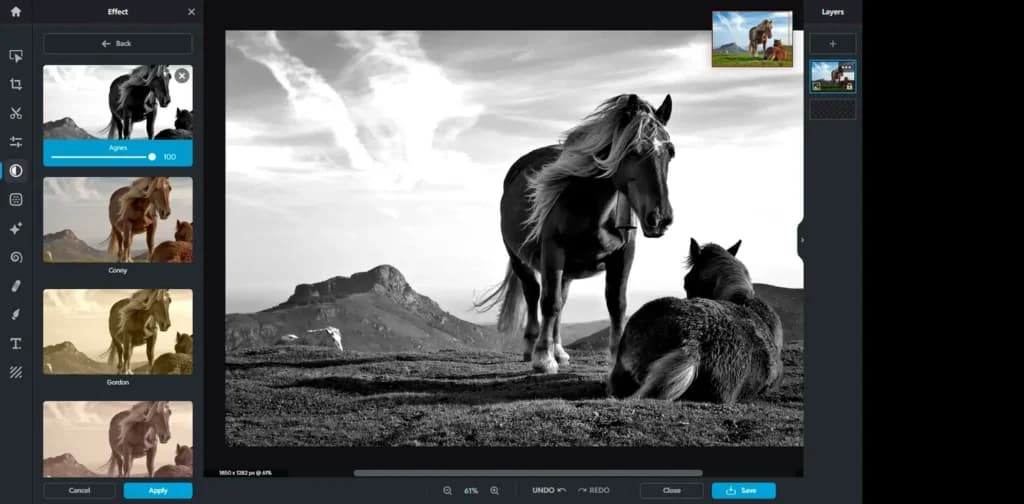Choose the Gordon effect thumbnail
Viewport: 1024px width, 504px height.
(118, 332)
